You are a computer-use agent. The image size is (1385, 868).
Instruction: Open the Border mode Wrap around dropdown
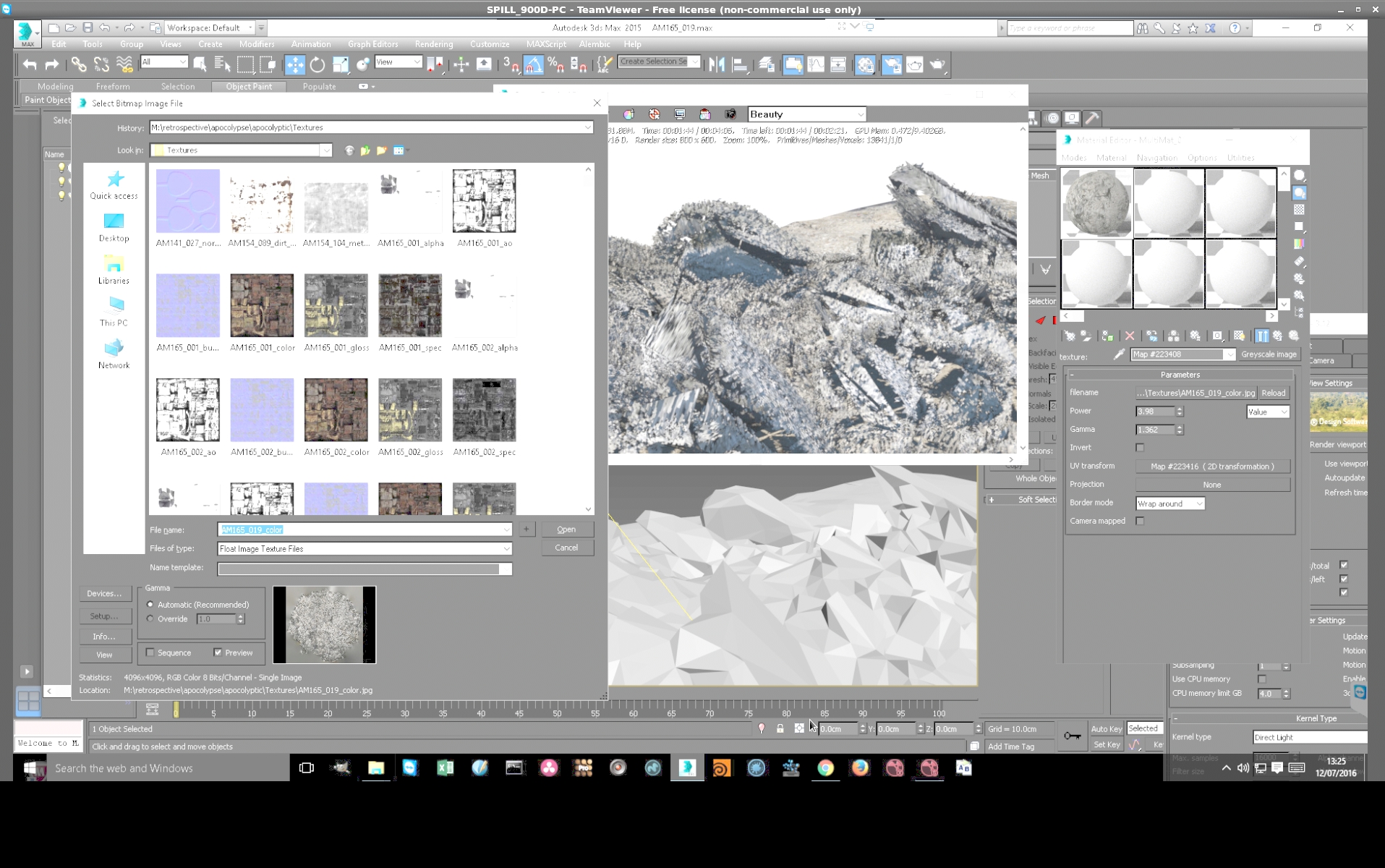1169,503
